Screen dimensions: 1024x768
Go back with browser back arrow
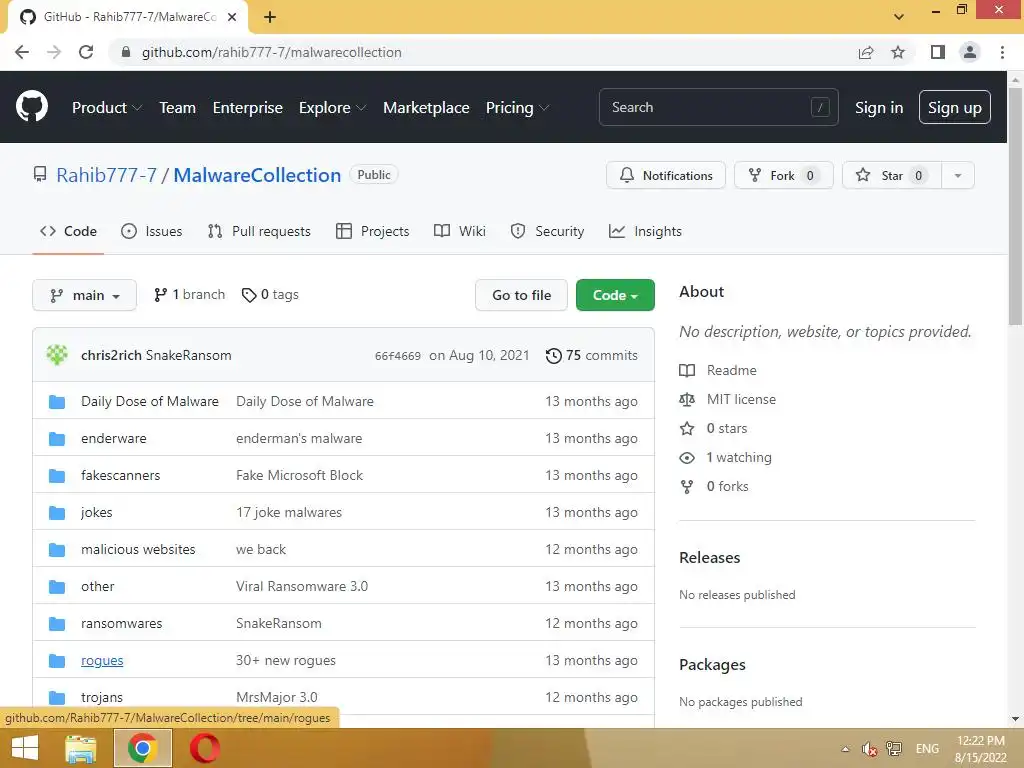tap(22, 52)
